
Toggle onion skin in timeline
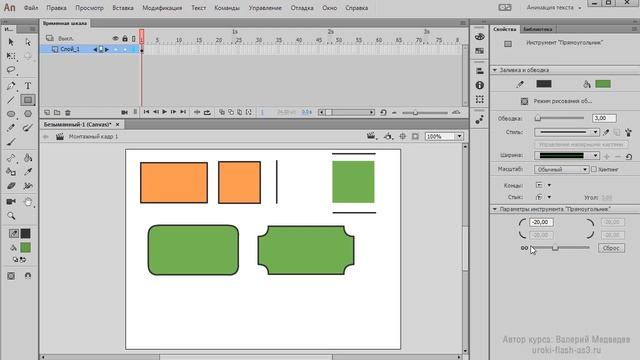click(x=222, y=112)
